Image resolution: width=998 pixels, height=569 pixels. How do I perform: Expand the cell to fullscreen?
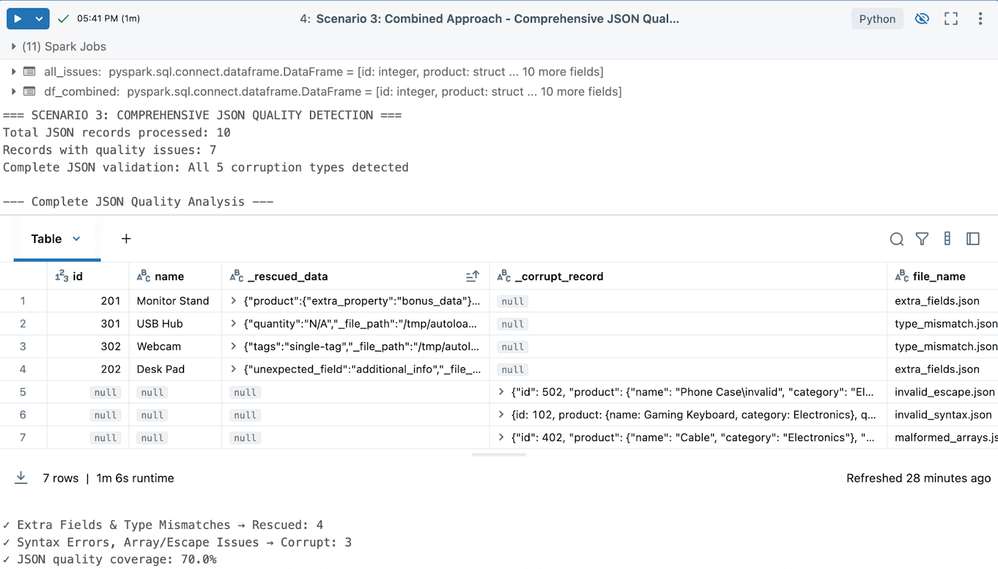[951, 19]
